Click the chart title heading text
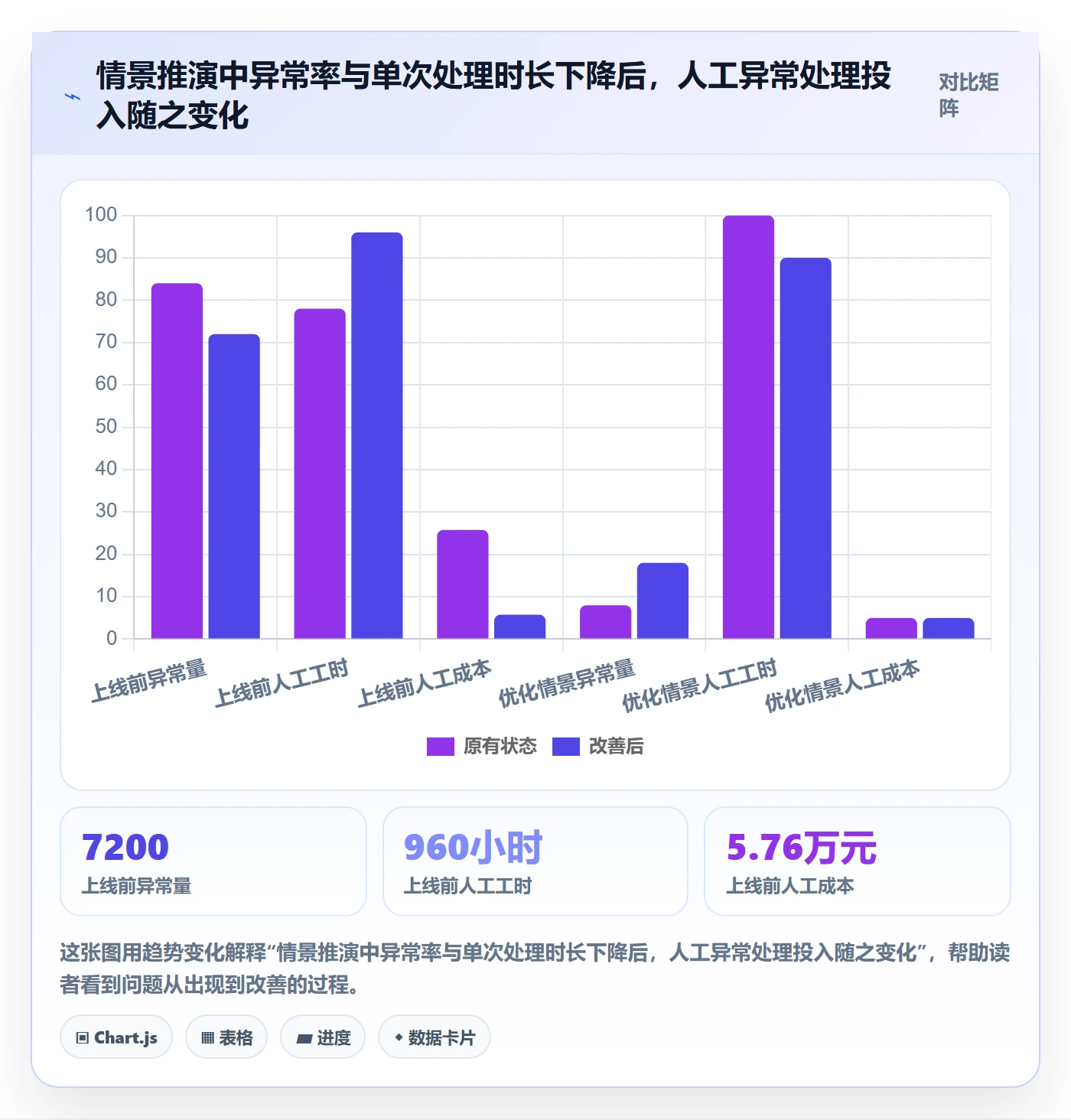Screen dimensions: 1071x1120 pyautogui.click(x=493, y=96)
